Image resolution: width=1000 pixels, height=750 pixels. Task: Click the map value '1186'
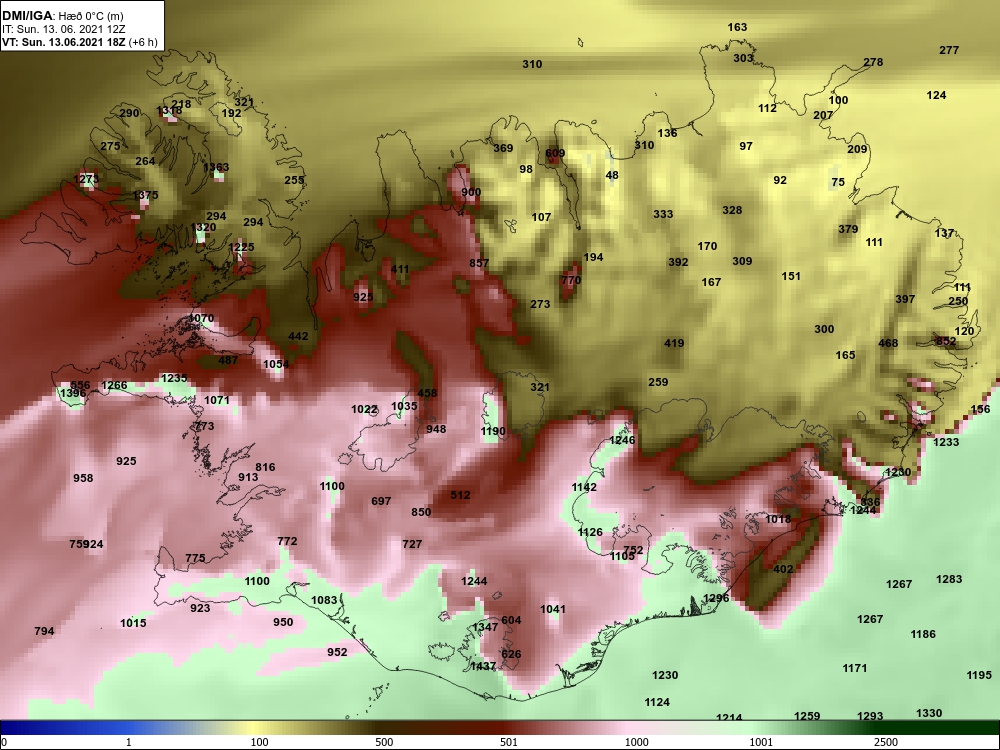[x=923, y=634]
